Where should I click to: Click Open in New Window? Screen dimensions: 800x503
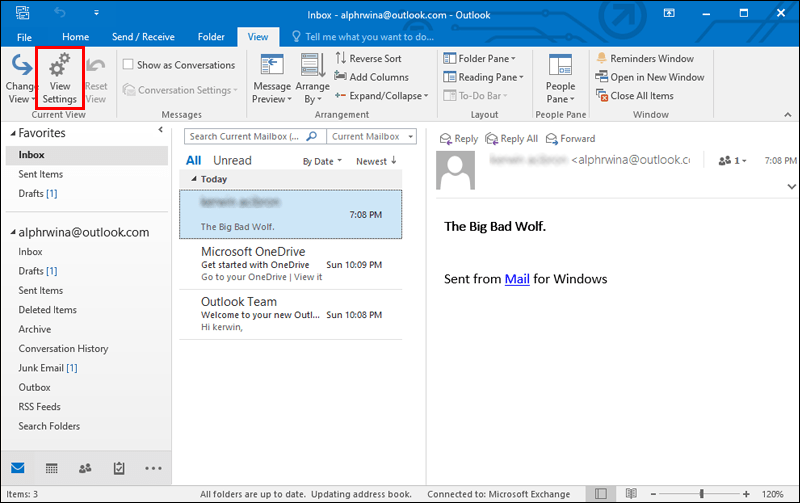click(650, 77)
